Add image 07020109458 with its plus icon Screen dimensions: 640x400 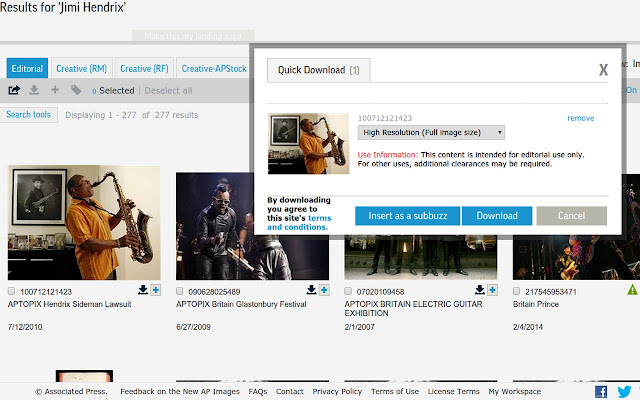coord(493,290)
